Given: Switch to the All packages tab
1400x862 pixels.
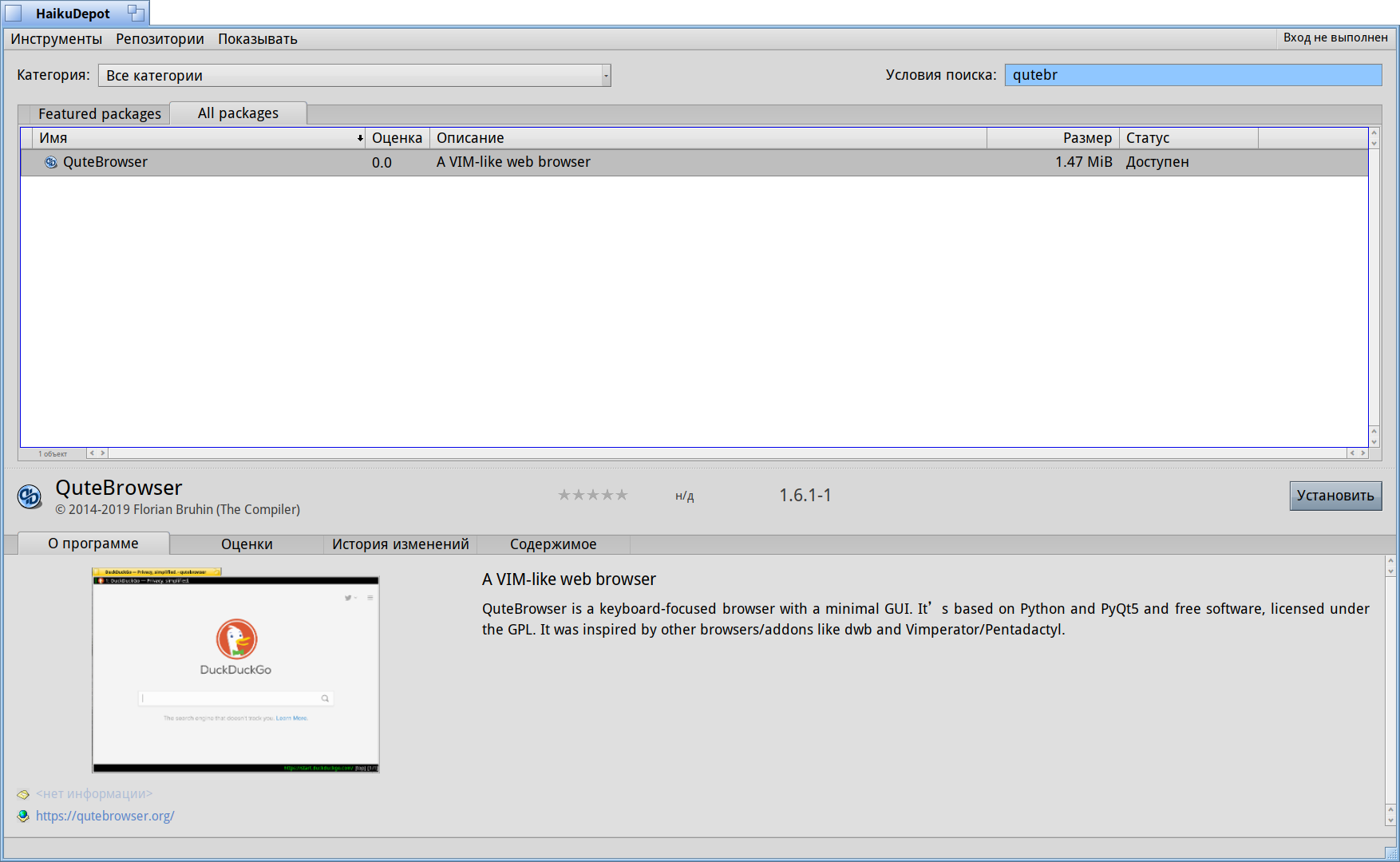Looking at the screenshot, I should point(238,113).
